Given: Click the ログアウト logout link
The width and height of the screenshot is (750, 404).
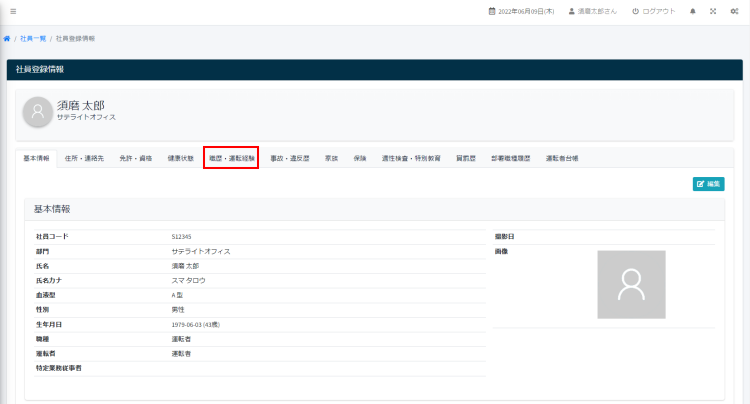Looking at the screenshot, I should click(653, 11).
